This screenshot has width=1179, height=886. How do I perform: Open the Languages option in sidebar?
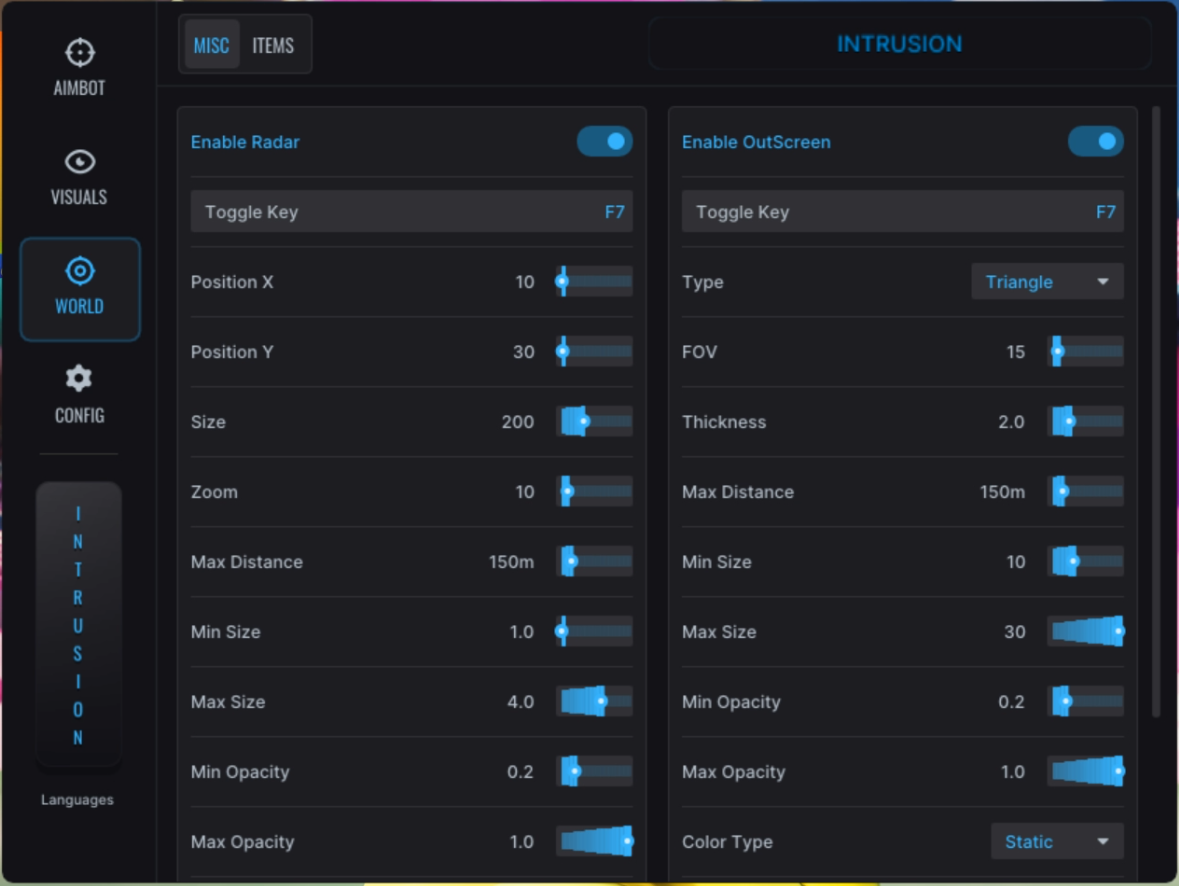click(x=77, y=800)
